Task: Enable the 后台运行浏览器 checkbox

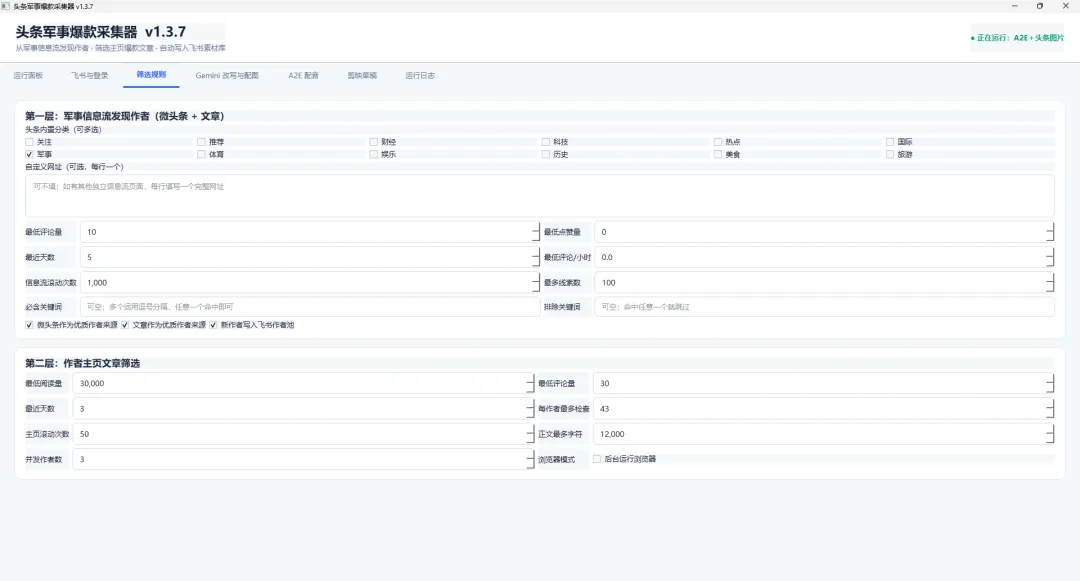Action: [x=597, y=459]
